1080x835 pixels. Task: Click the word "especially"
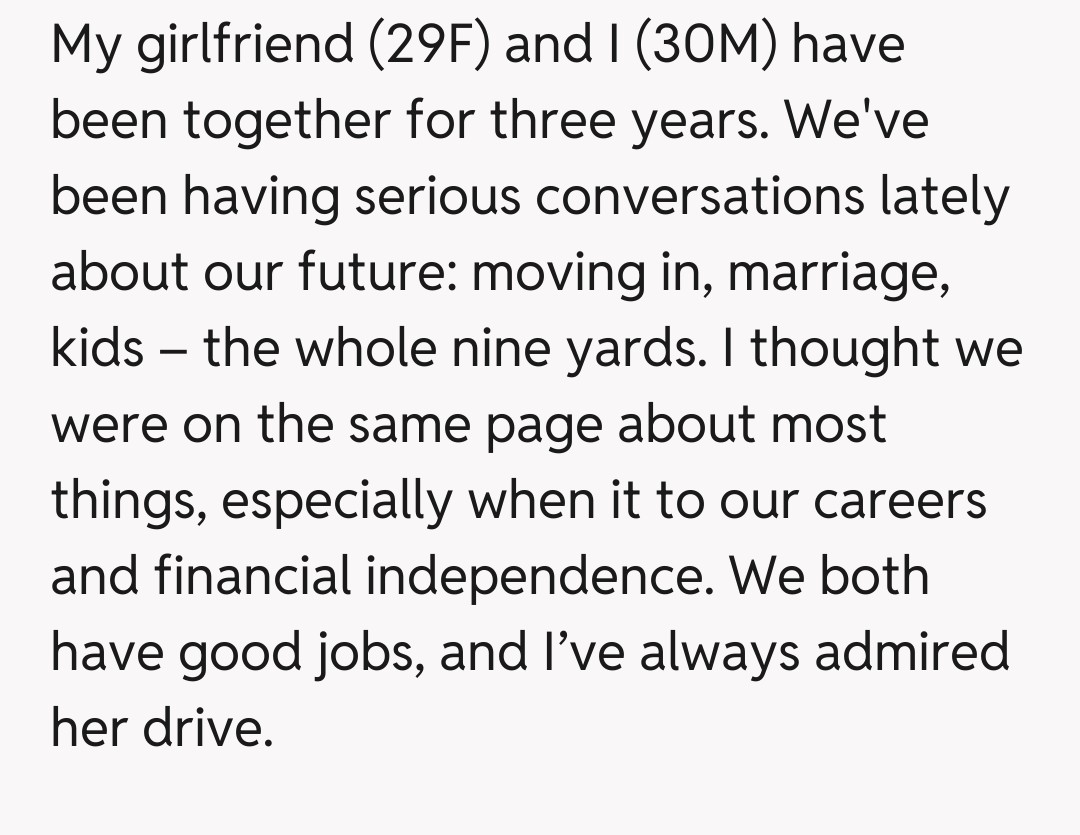coord(336,502)
